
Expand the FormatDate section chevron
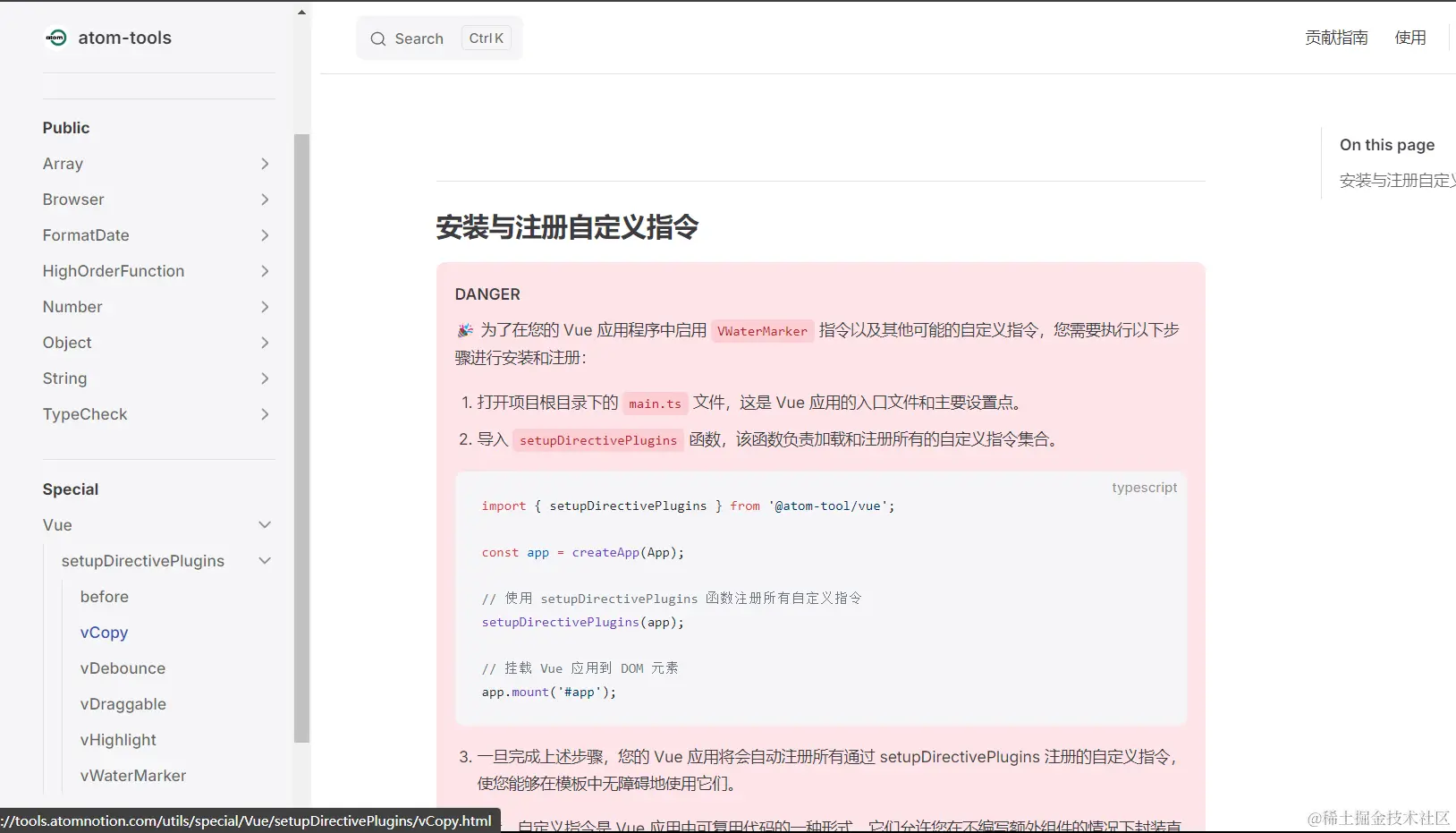[x=265, y=235]
